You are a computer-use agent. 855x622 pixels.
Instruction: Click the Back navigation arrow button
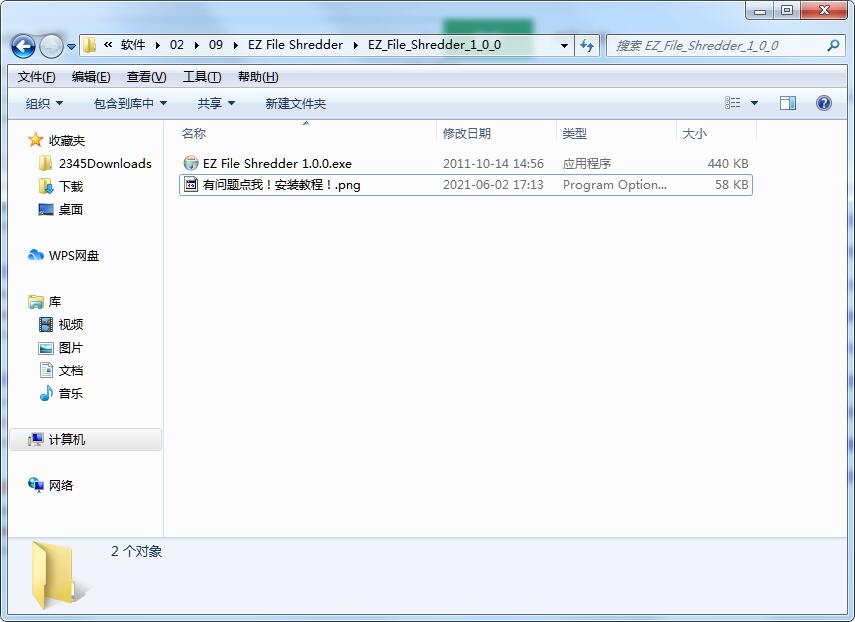(x=23, y=46)
